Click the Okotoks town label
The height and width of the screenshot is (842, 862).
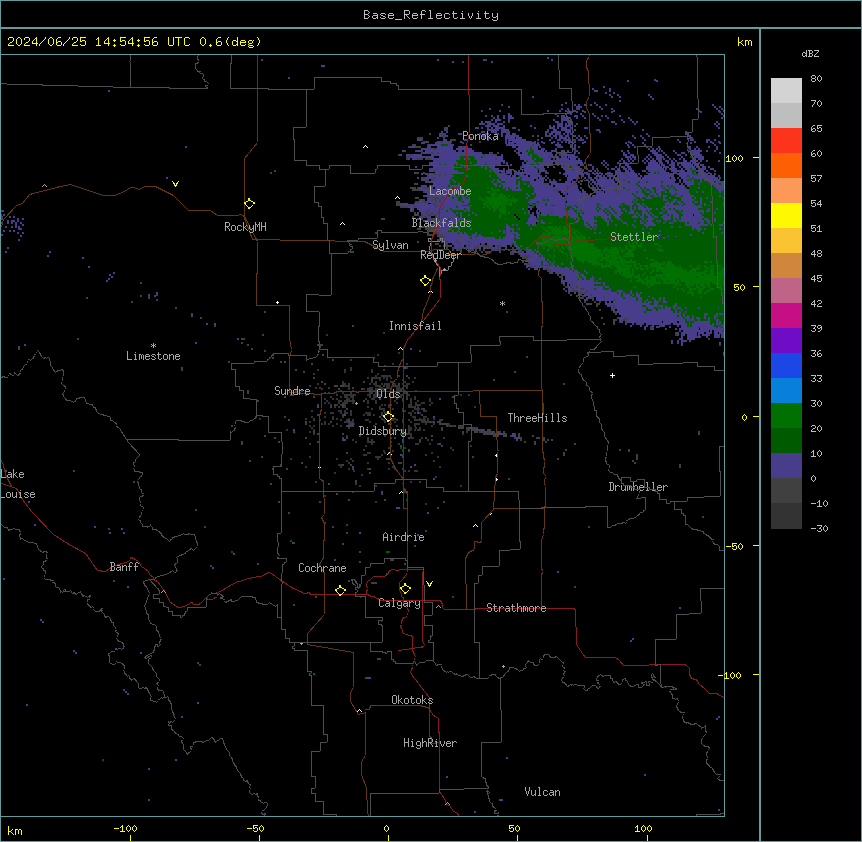[x=412, y=700]
